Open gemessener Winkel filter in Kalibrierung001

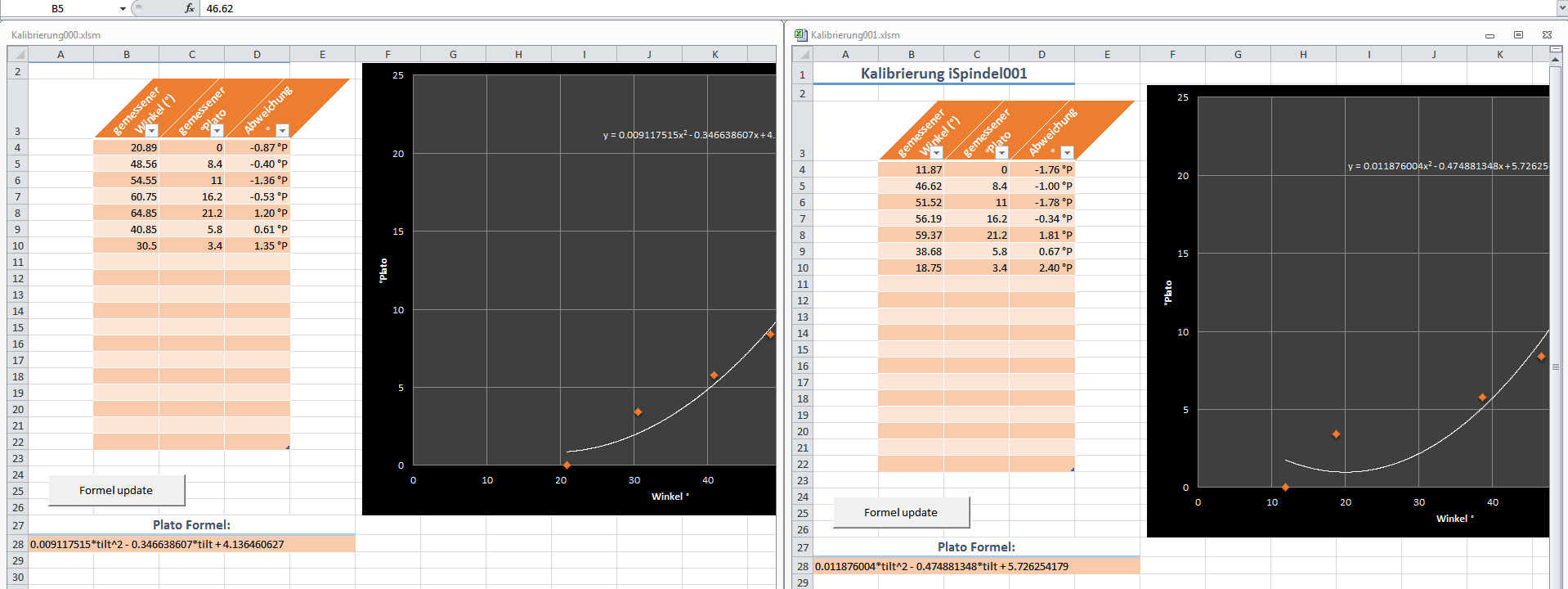point(936,153)
